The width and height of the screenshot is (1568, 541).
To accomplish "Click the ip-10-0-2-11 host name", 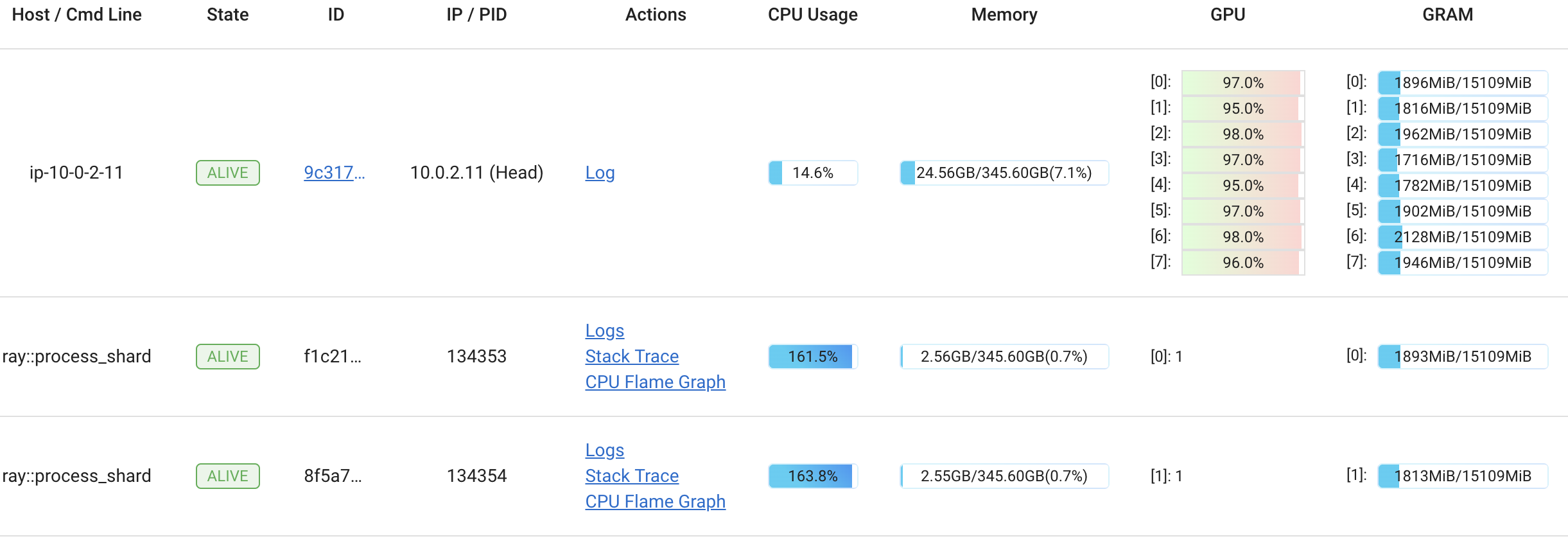I will point(76,173).
